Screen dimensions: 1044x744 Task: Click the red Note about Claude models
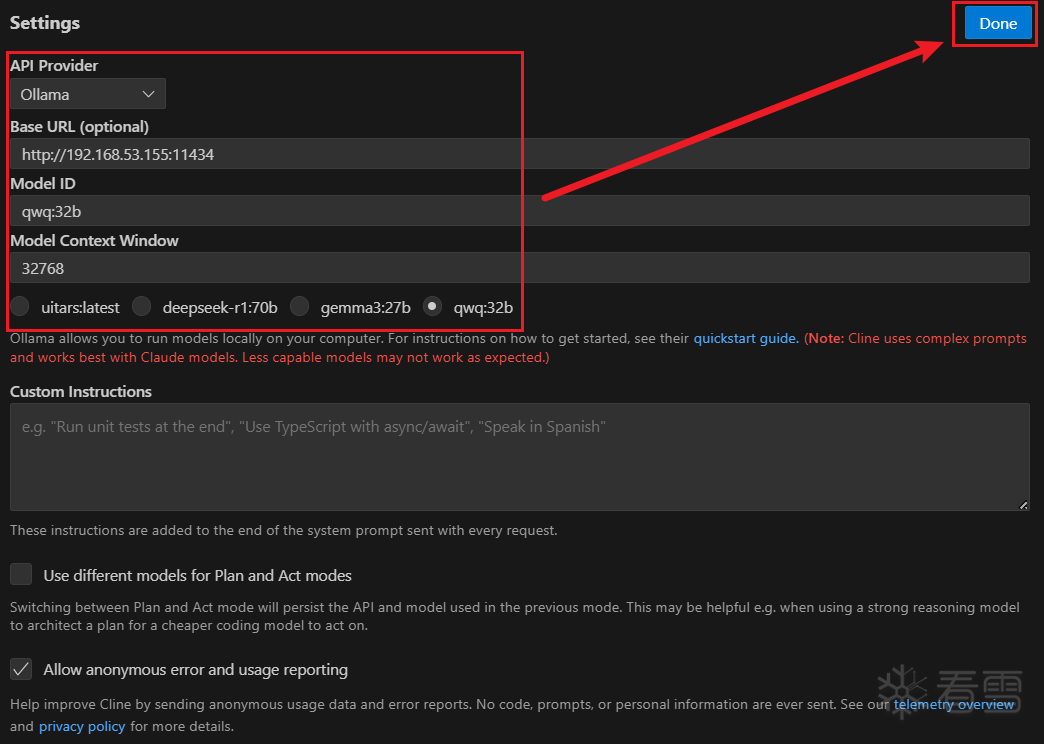[x=518, y=348]
